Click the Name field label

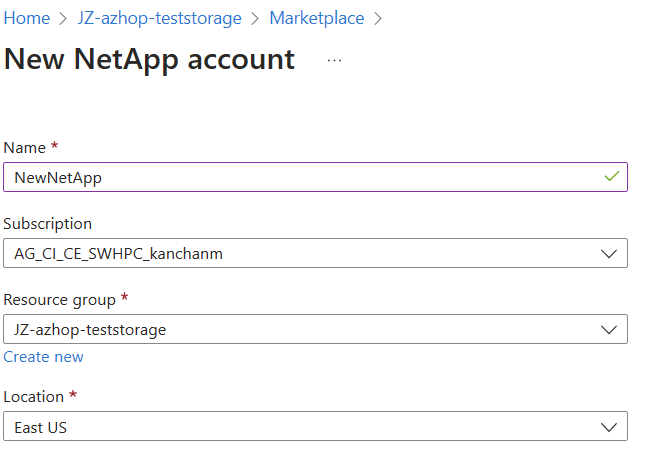[25, 147]
